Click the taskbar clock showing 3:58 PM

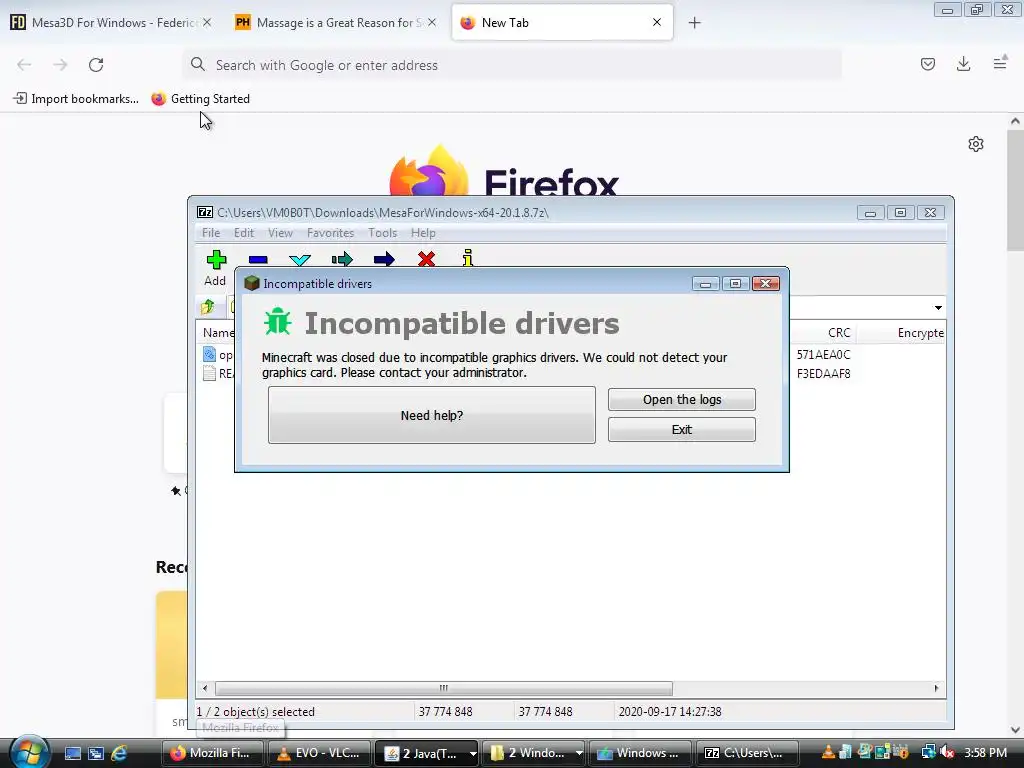(985, 753)
